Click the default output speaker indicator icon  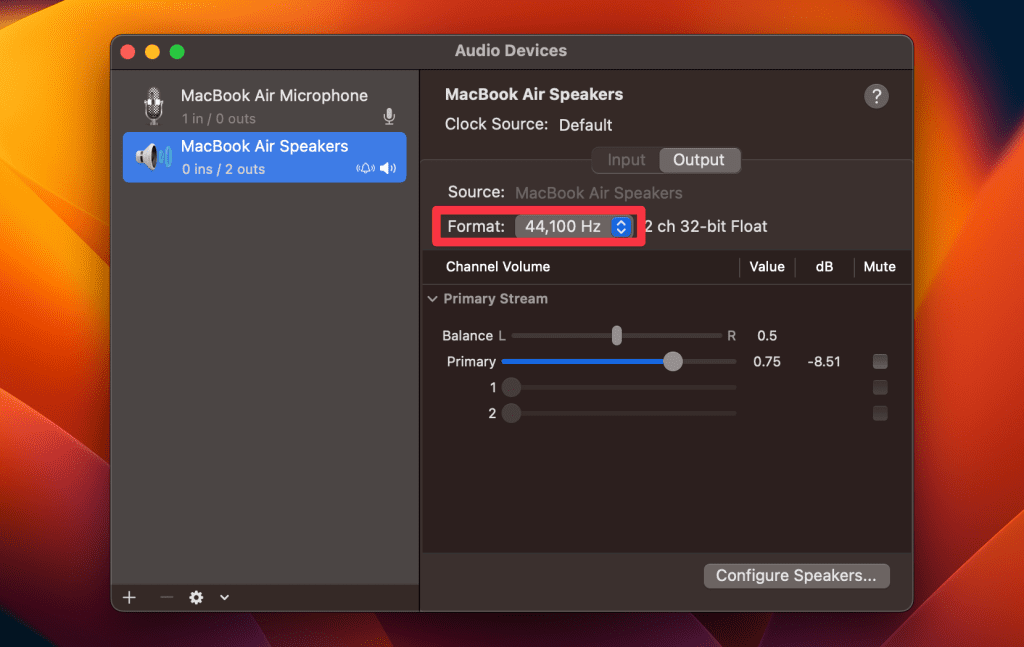point(388,169)
